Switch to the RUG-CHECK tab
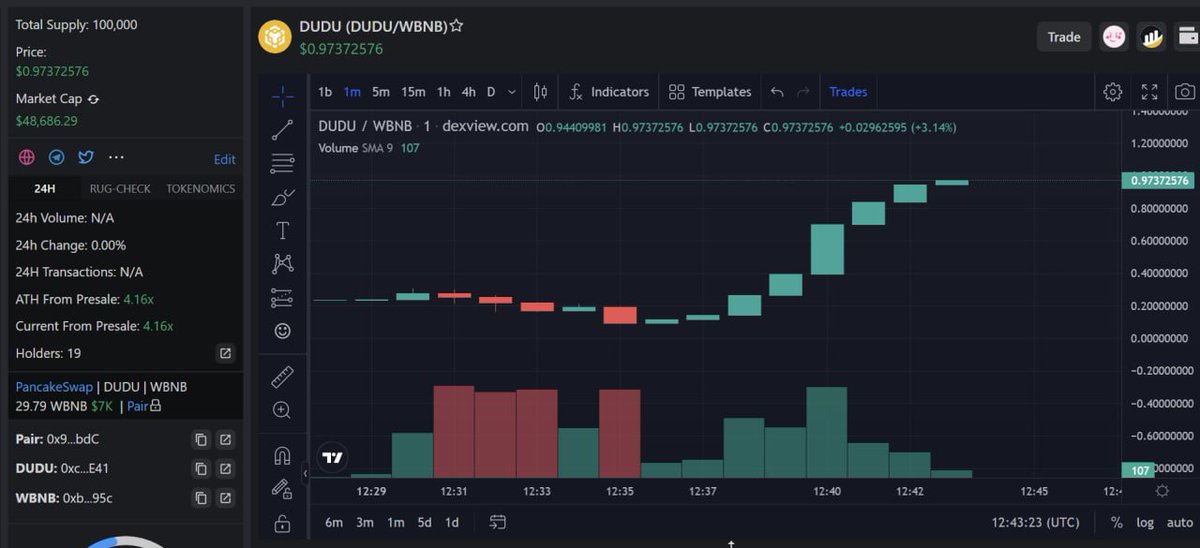This screenshot has width=1200, height=548. [120, 188]
